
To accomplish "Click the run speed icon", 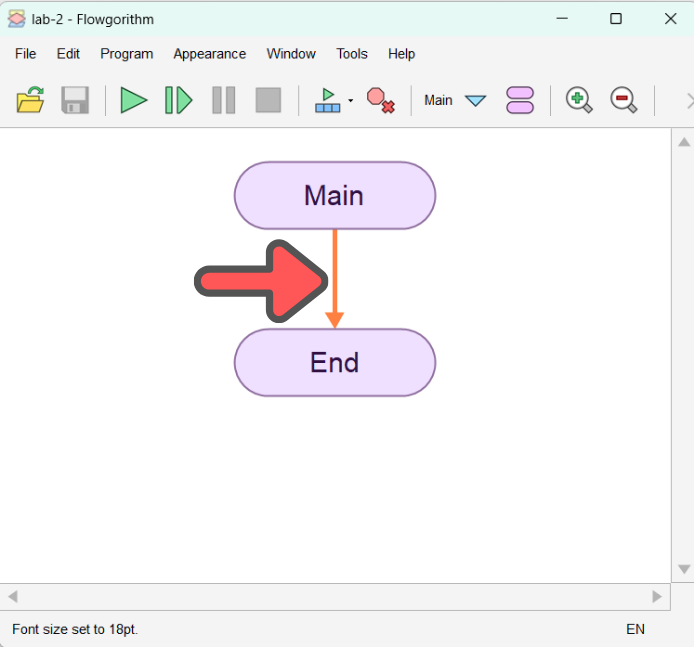I will click(x=328, y=100).
